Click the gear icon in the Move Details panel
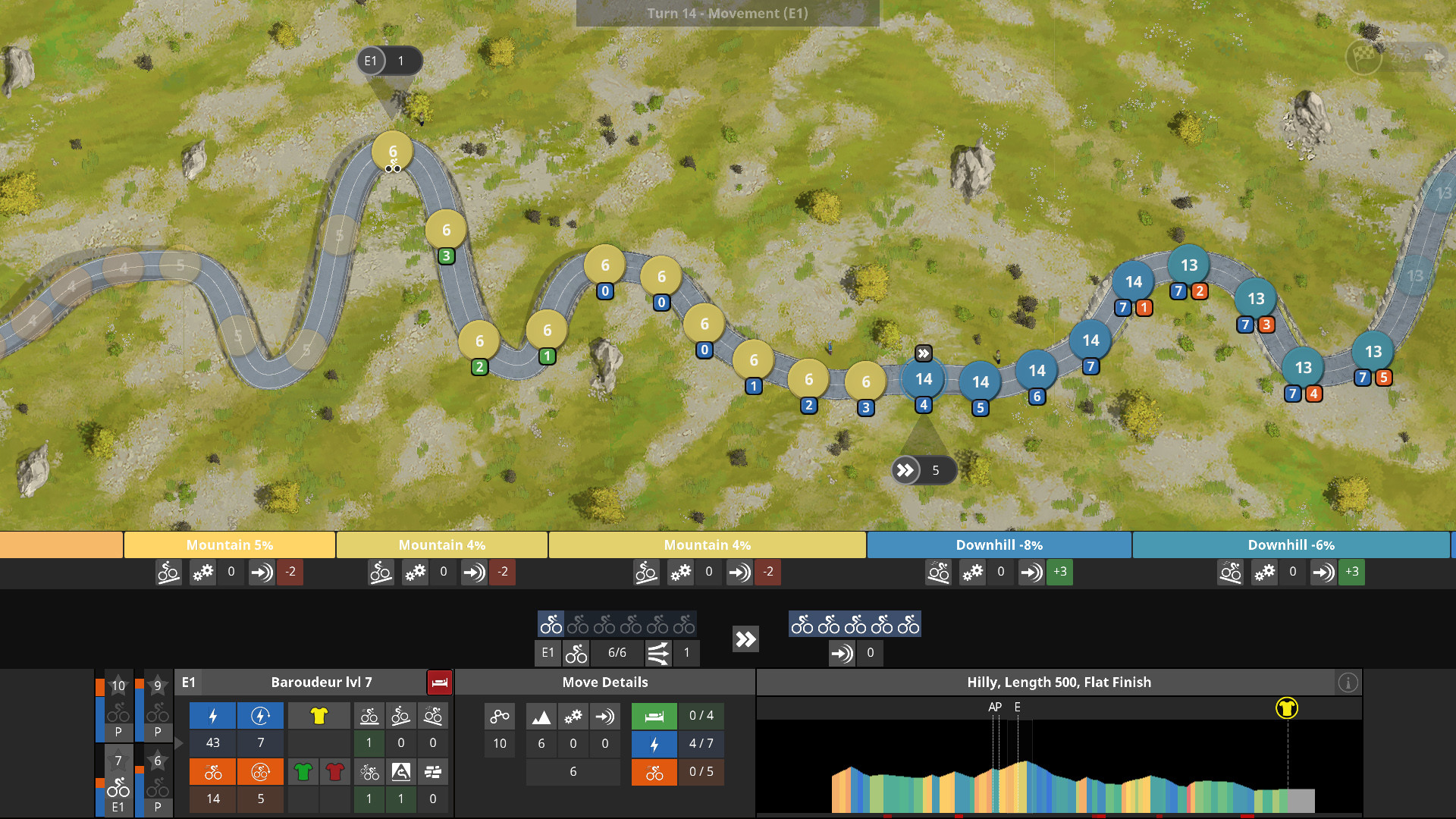Screen dimensions: 1456x819 click(573, 715)
